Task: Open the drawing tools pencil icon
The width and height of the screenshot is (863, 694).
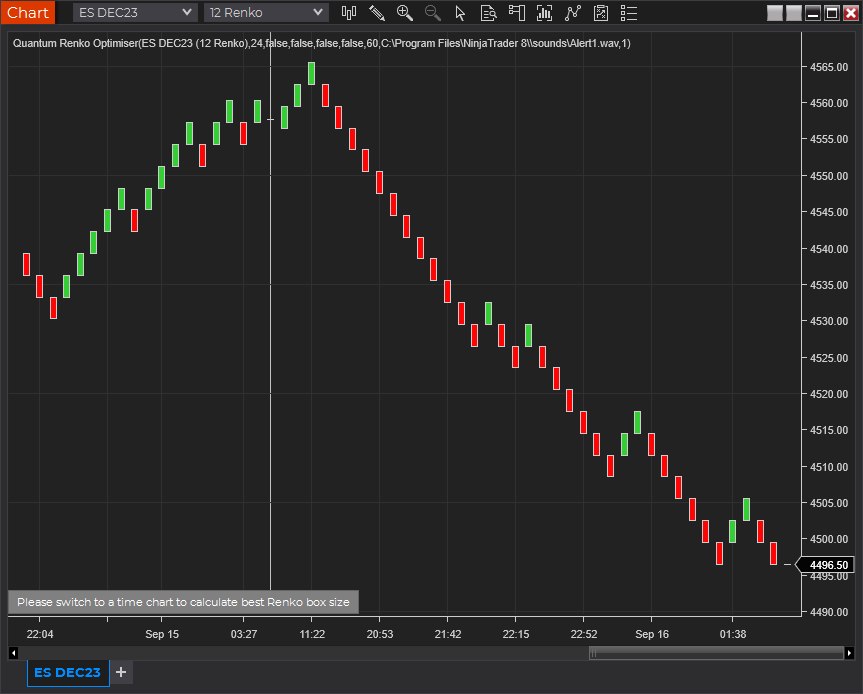Action: 377,13
